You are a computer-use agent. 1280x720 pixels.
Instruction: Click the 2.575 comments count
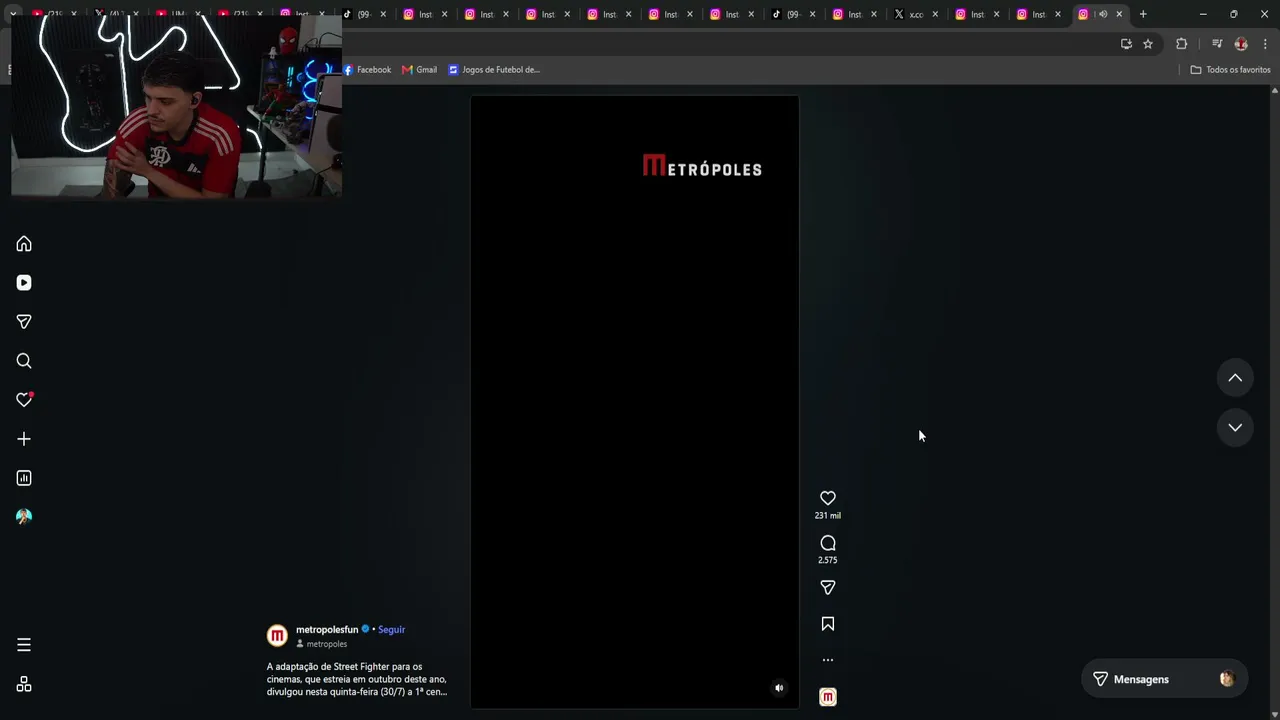pyautogui.click(x=828, y=560)
